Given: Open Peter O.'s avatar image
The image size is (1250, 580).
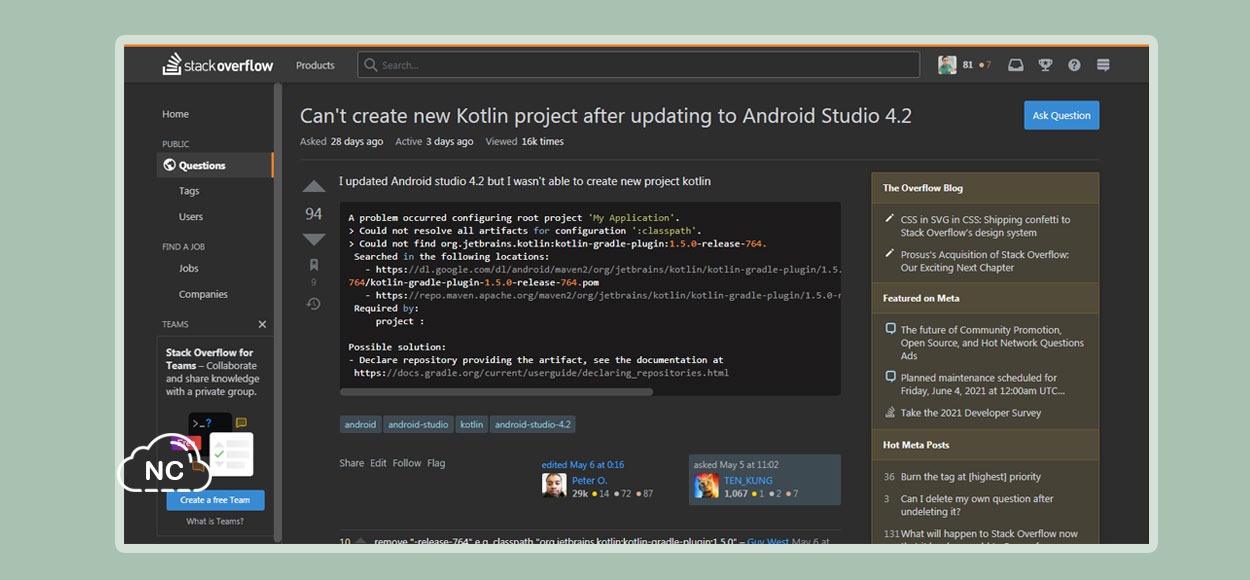Looking at the screenshot, I should coord(554,486).
